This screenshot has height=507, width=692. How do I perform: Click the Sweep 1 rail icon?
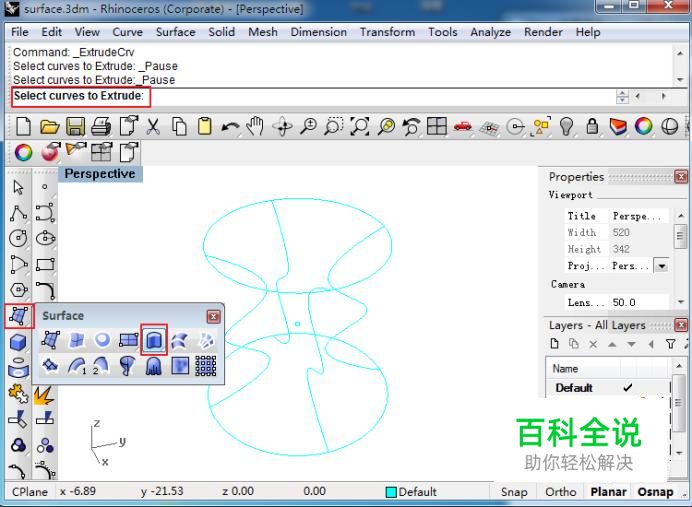77,366
